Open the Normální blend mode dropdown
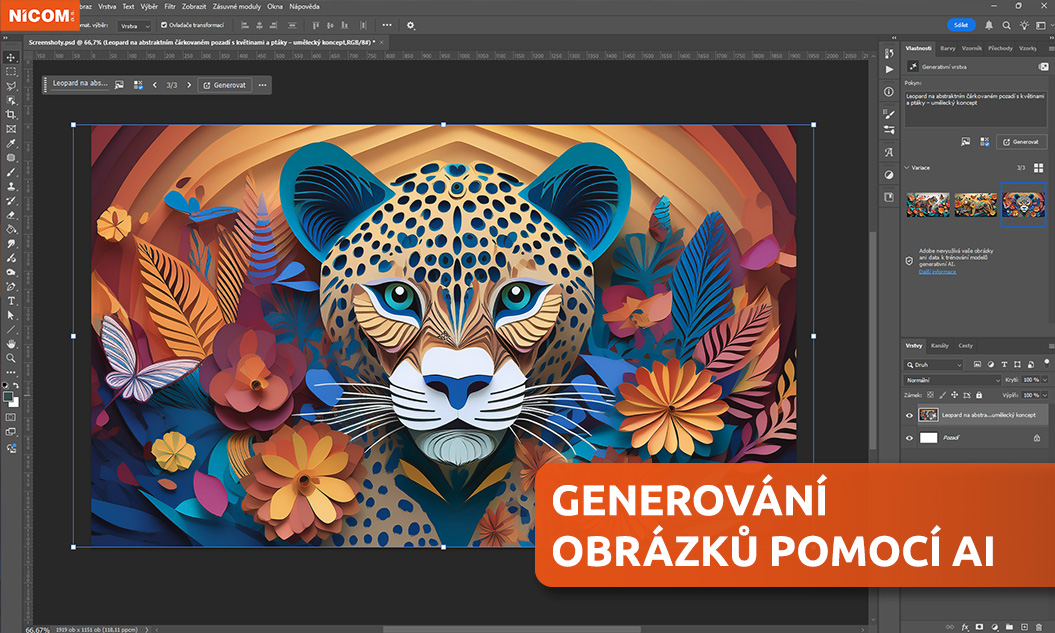This screenshot has width=1055, height=633. [952, 381]
